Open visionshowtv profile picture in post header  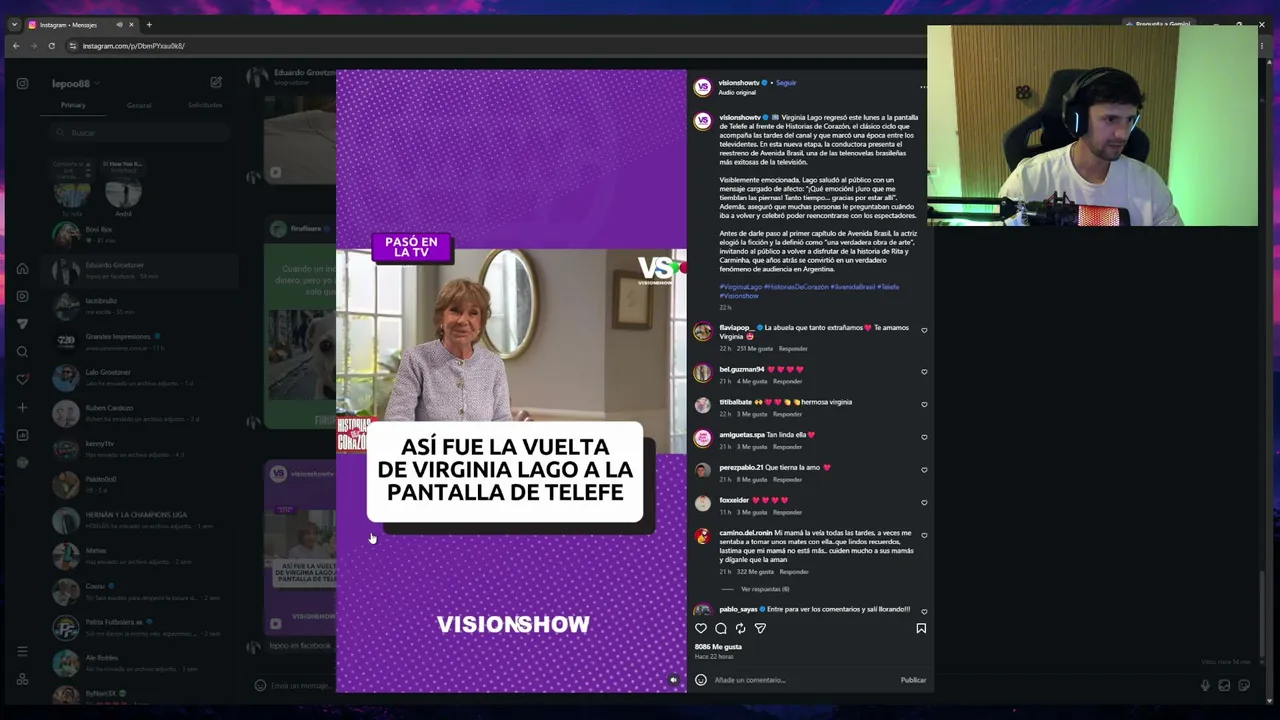coord(703,87)
